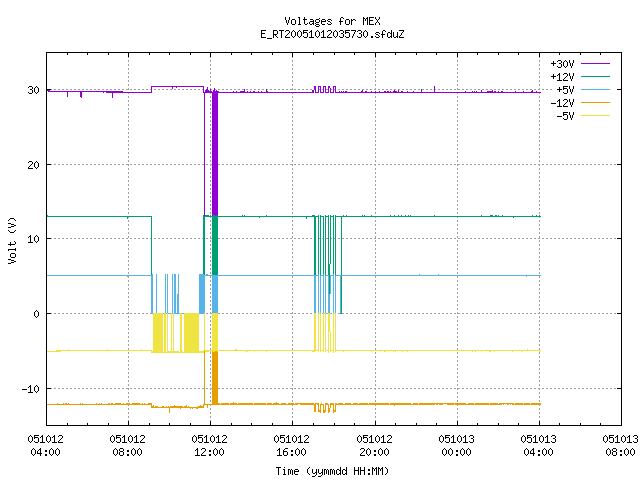Click the green +12V legend line sample

click(595, 76)
